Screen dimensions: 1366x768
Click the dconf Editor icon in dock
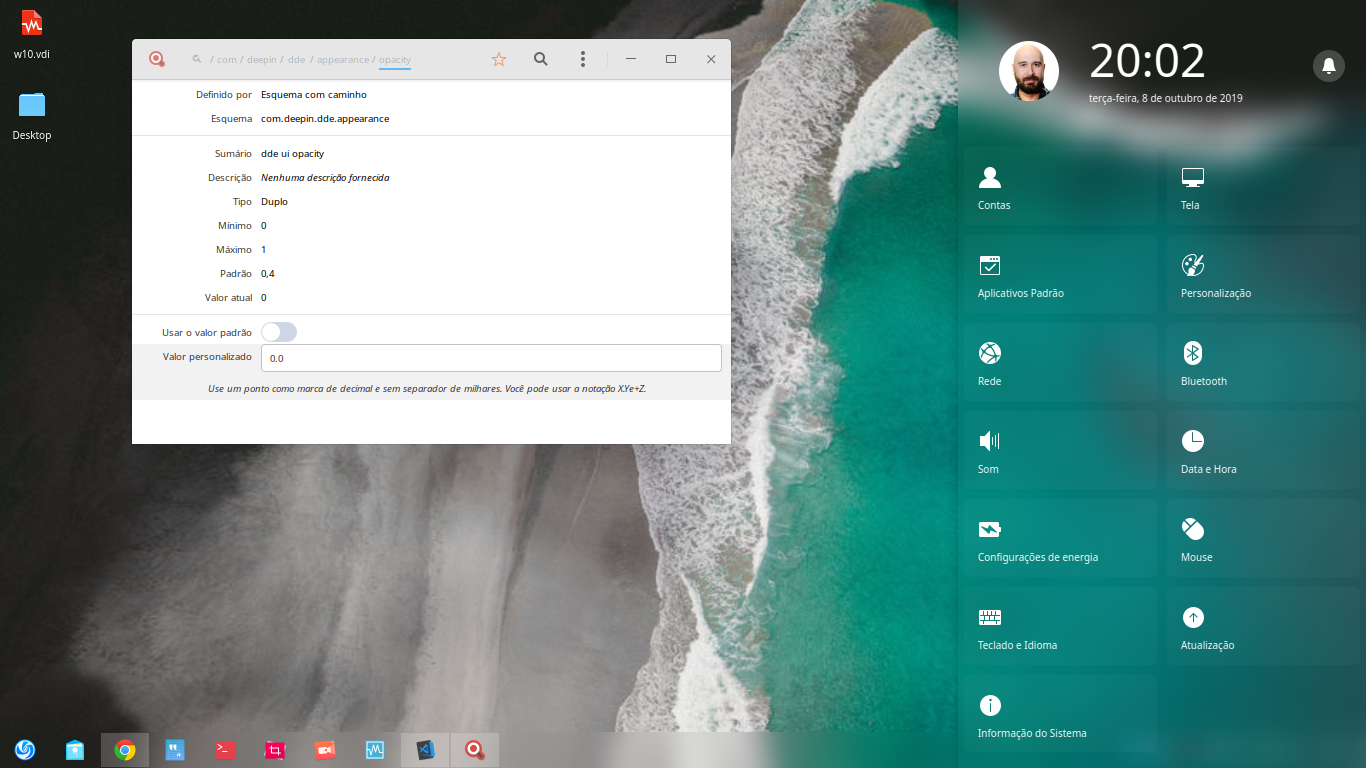click(475, 750)
